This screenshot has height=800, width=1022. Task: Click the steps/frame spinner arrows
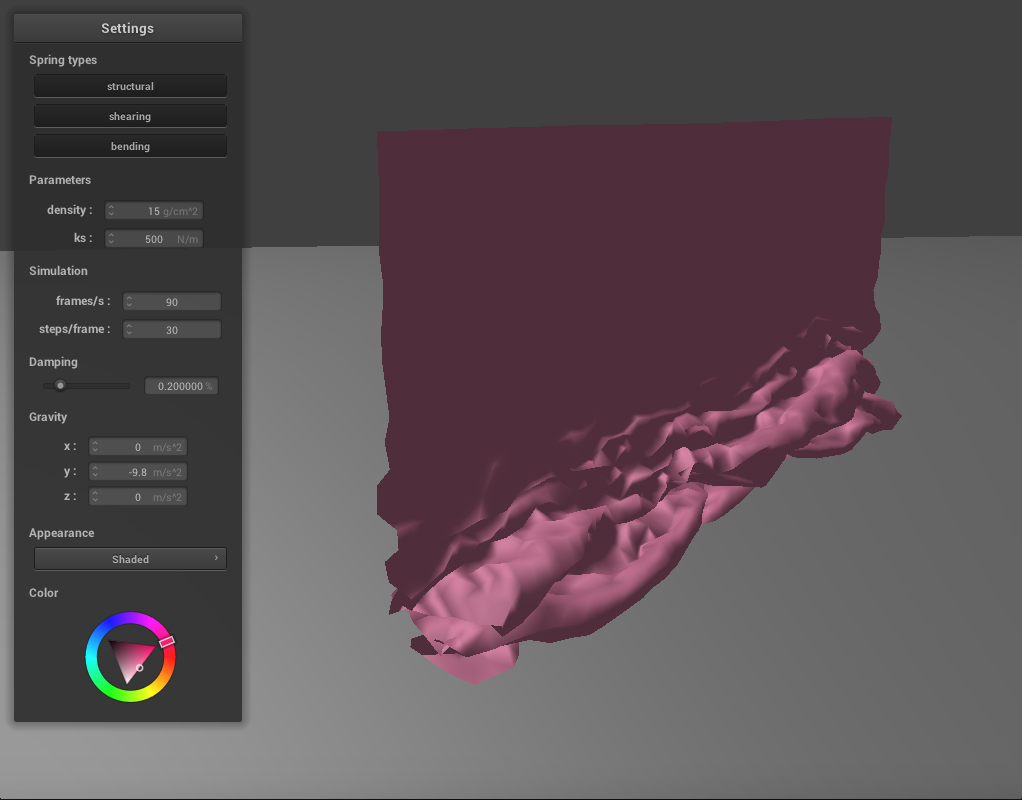pos(129,330)
